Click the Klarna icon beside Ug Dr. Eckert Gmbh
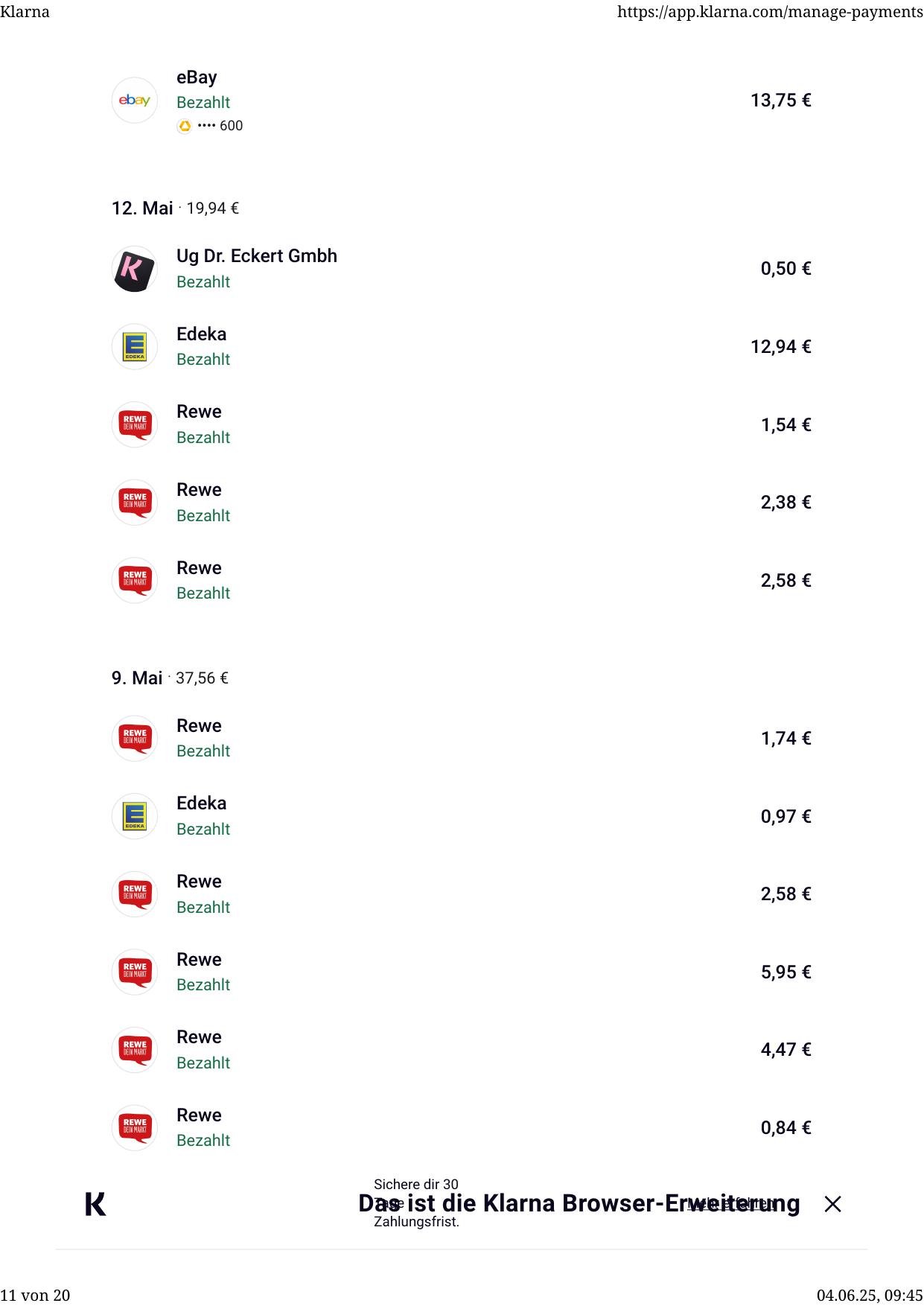924x1306 pixels. [135, 269]
